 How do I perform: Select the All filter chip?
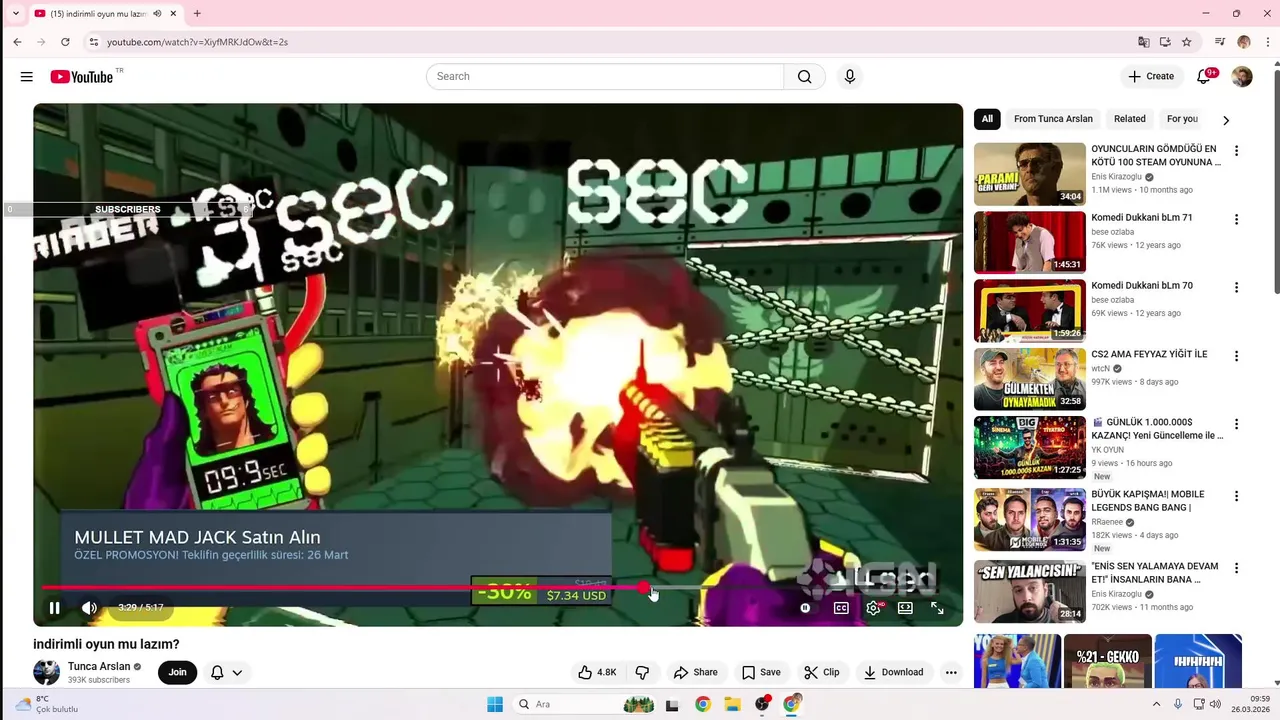coord(987,119)
